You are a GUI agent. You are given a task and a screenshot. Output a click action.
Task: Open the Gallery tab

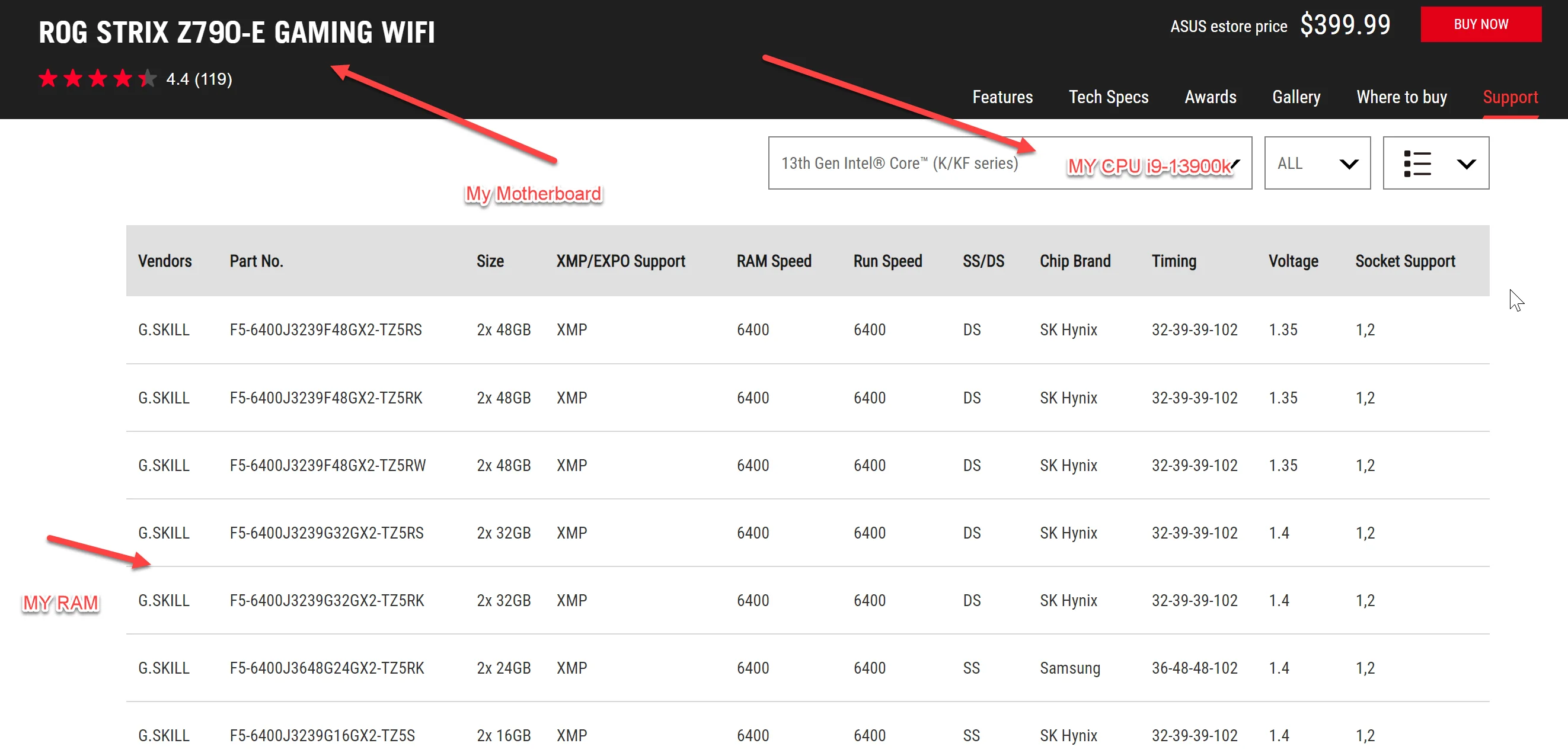[1296, 97]
